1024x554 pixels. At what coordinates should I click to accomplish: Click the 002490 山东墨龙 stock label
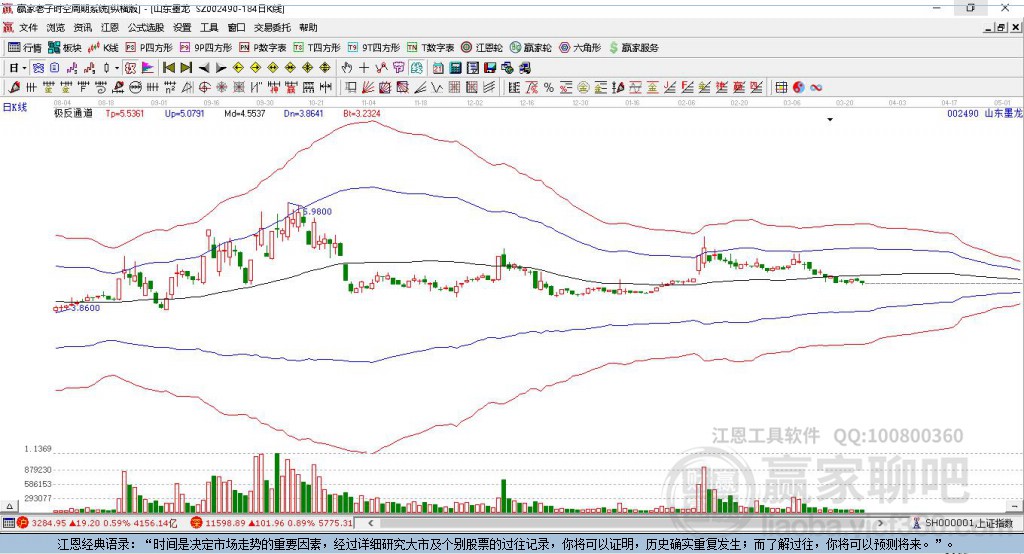click(985, 113)
